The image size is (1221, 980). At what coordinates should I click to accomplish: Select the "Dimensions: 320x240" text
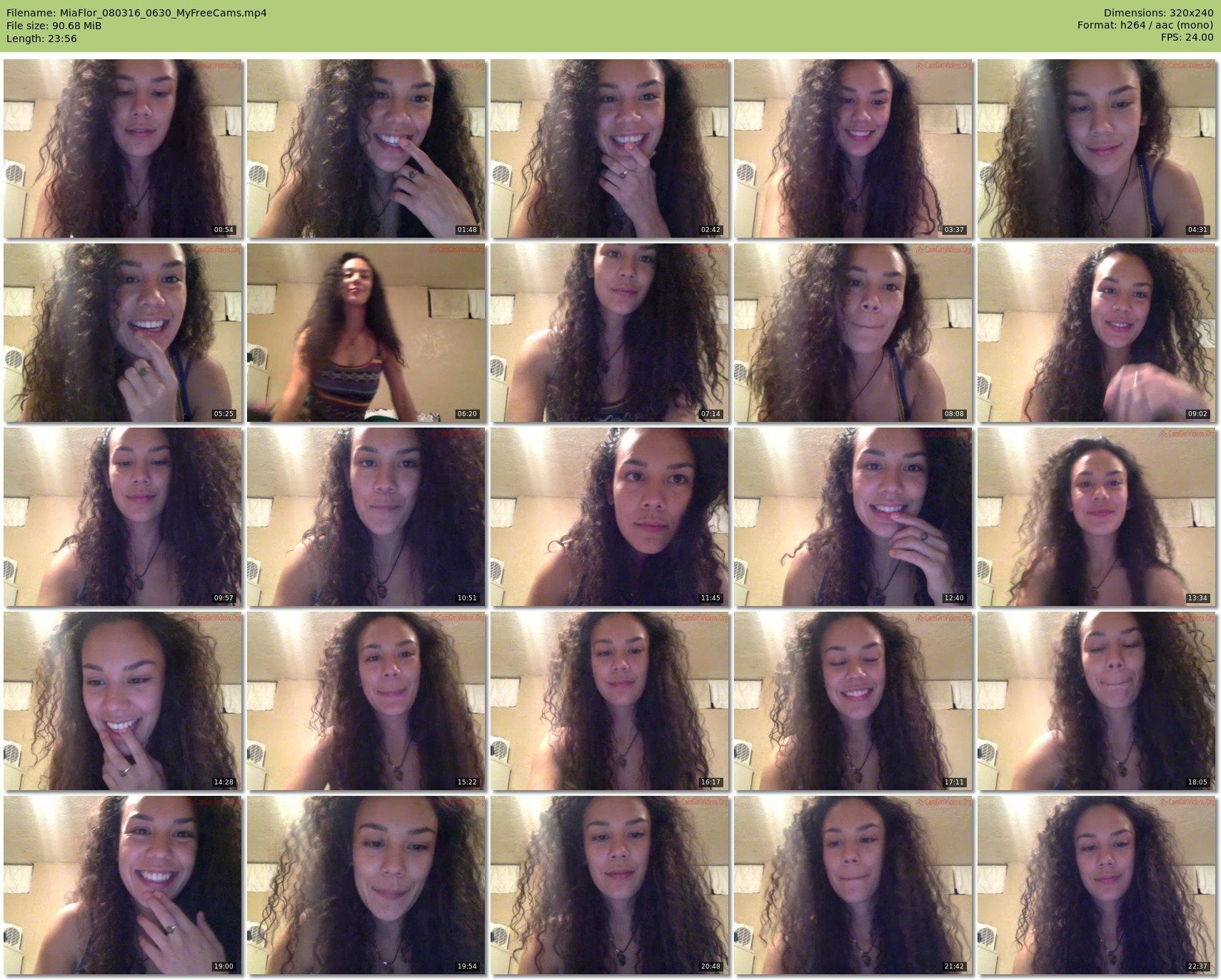(x=1158, y=13)
